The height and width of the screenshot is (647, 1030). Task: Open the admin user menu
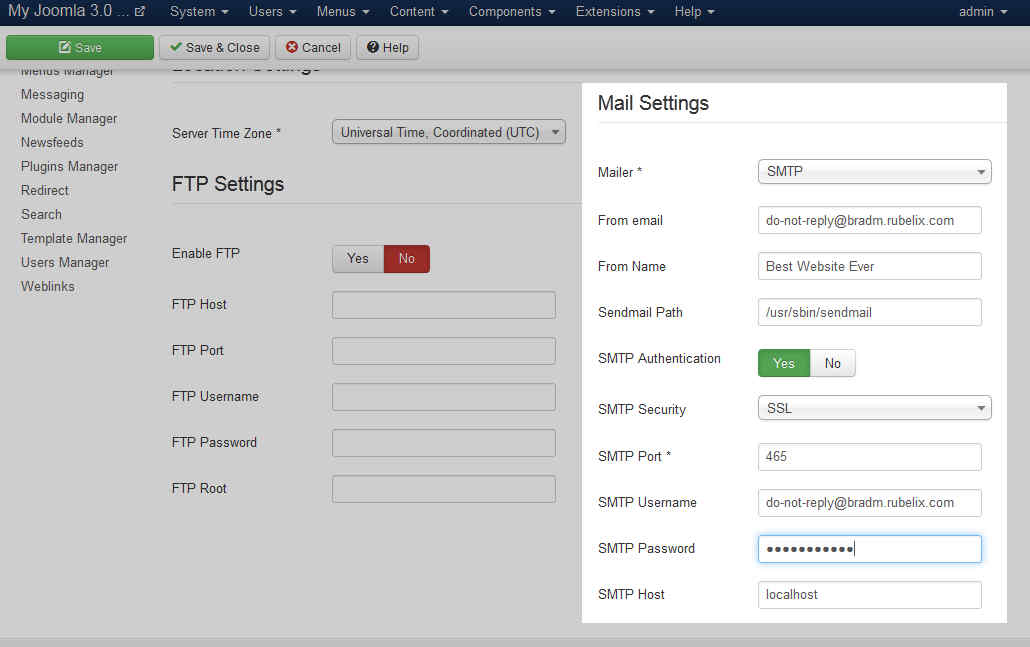click(x=982, y=12)
